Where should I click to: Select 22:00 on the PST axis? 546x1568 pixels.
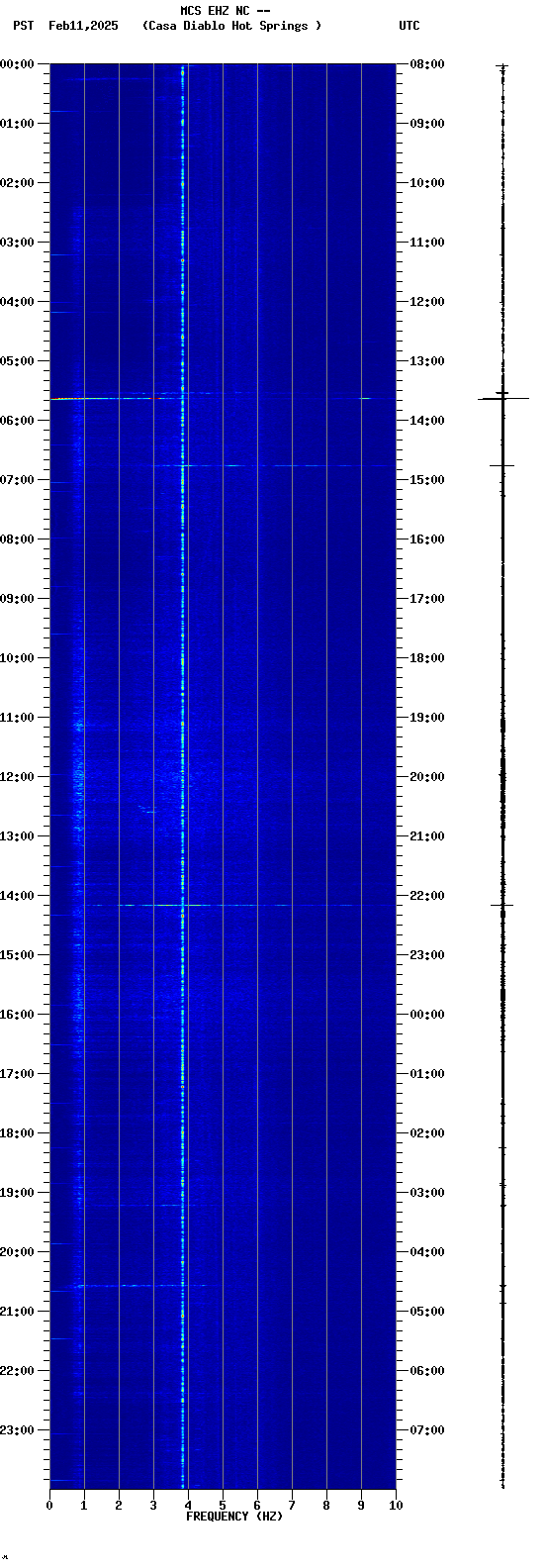18,1371
